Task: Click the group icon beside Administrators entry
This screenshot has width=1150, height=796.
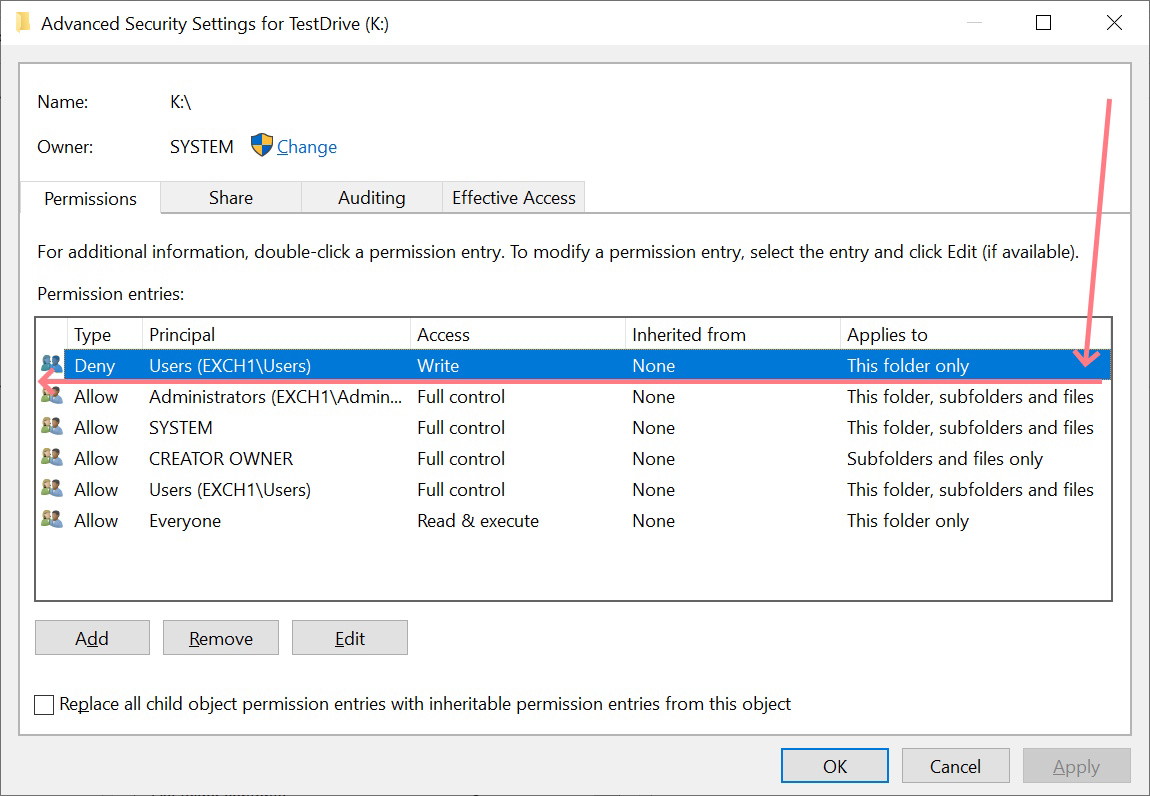Action: [x=51, y=397]
